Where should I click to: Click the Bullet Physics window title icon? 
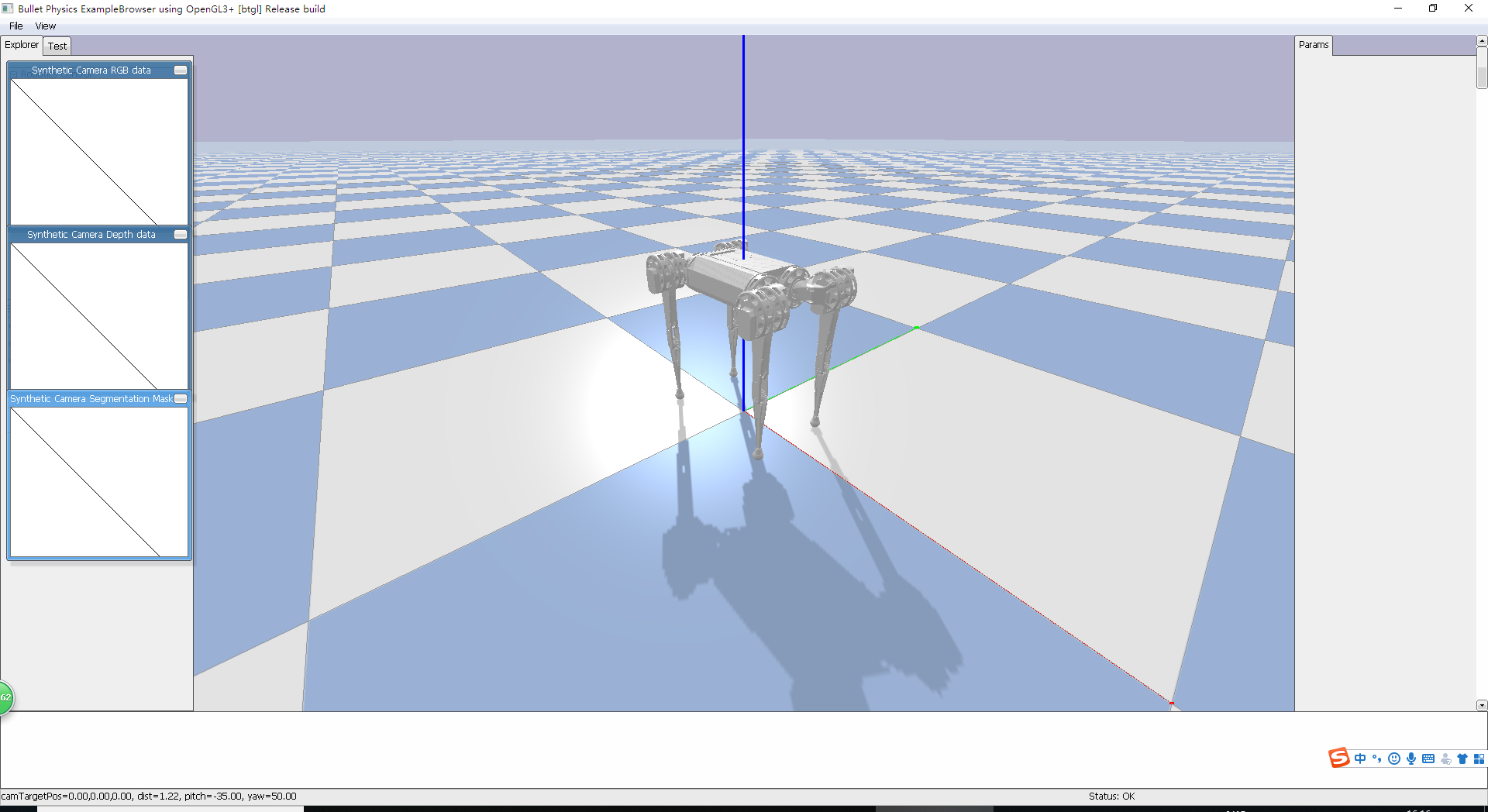(x=8, y=9)
